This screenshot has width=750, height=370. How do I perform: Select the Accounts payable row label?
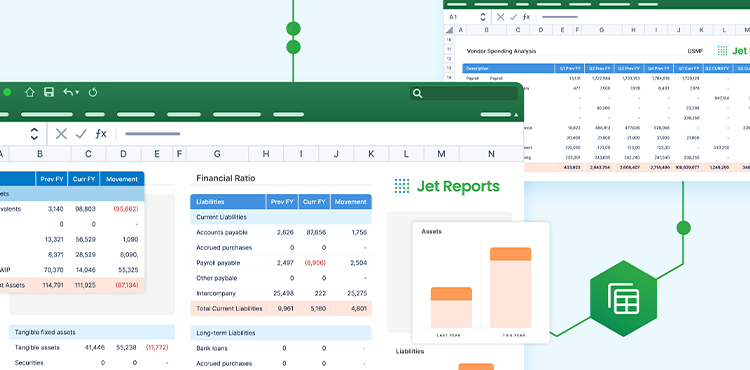[221, 232]
